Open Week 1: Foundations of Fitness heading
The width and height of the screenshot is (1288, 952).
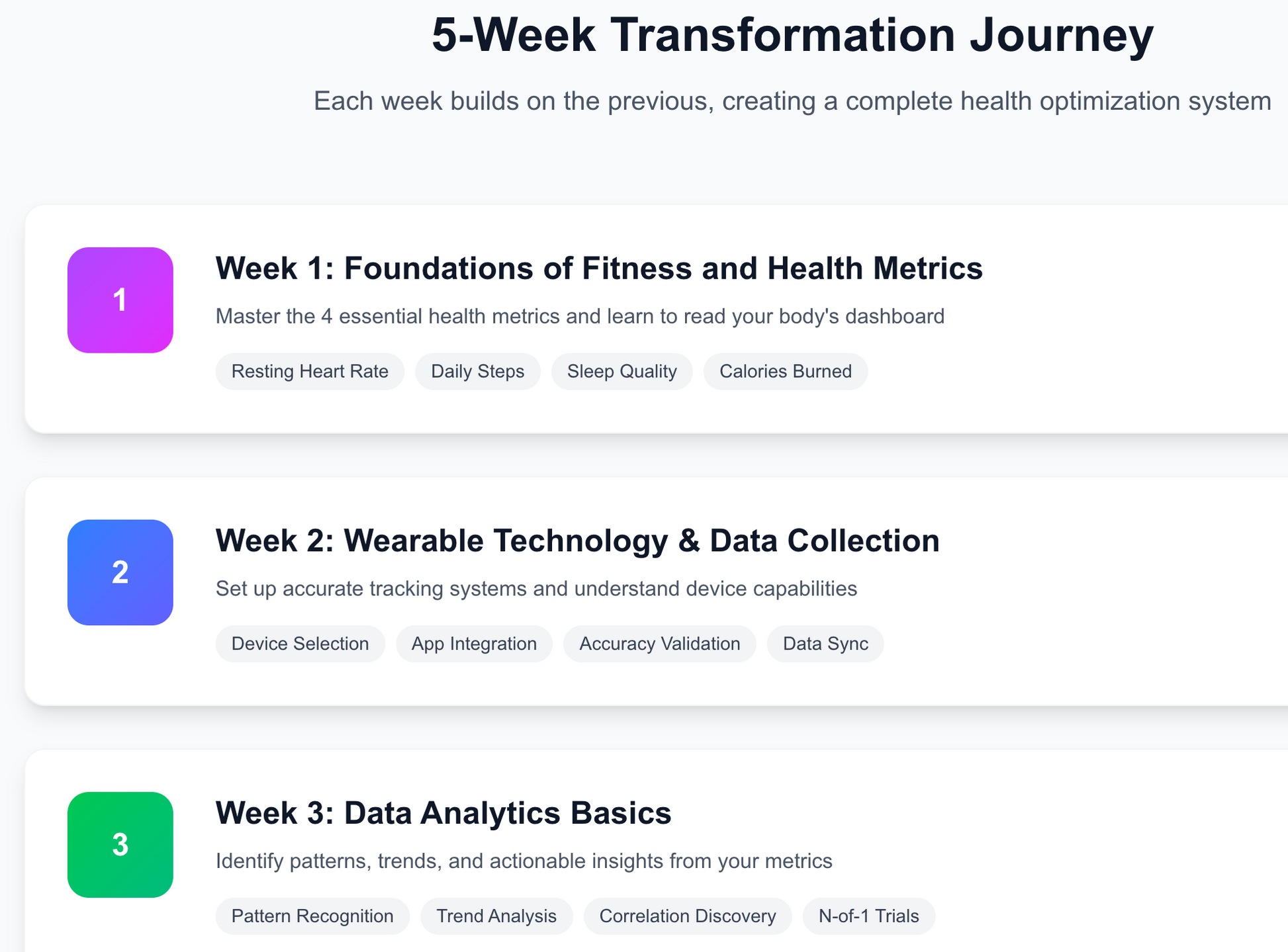(598, 269)
